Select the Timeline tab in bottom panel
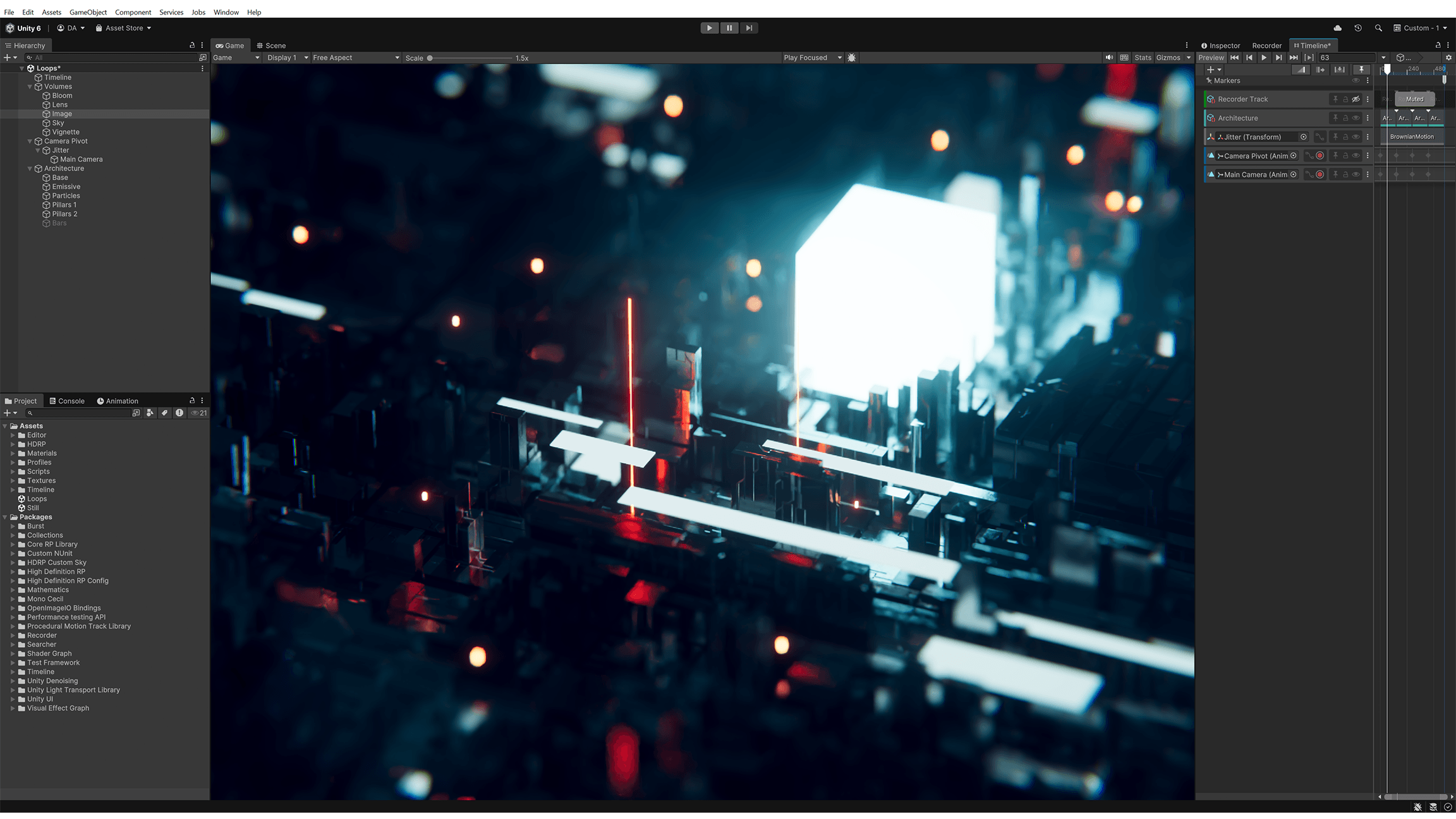The image size is (1456, 819). point(1313,45)
